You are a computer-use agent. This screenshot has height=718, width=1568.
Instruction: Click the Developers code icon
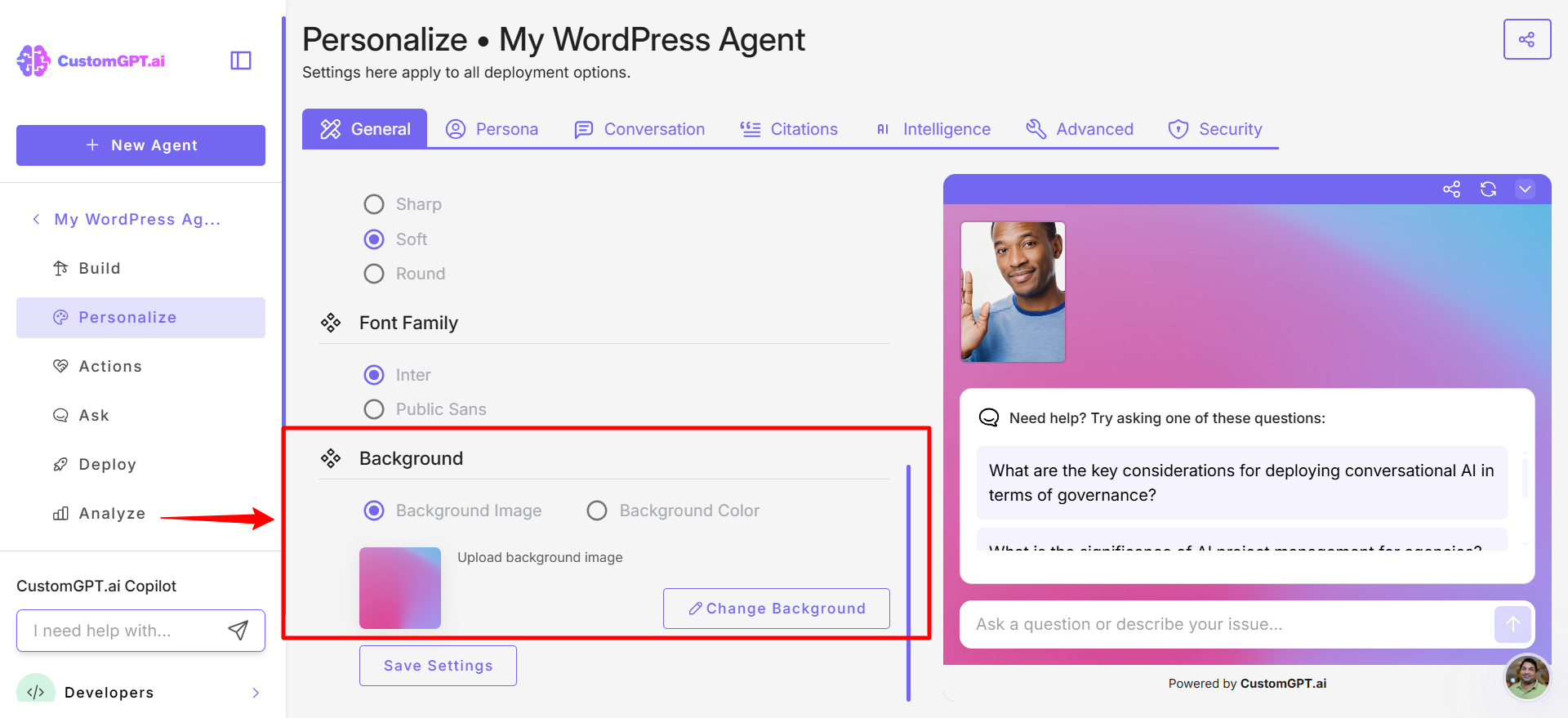click(x=36, y=692)
